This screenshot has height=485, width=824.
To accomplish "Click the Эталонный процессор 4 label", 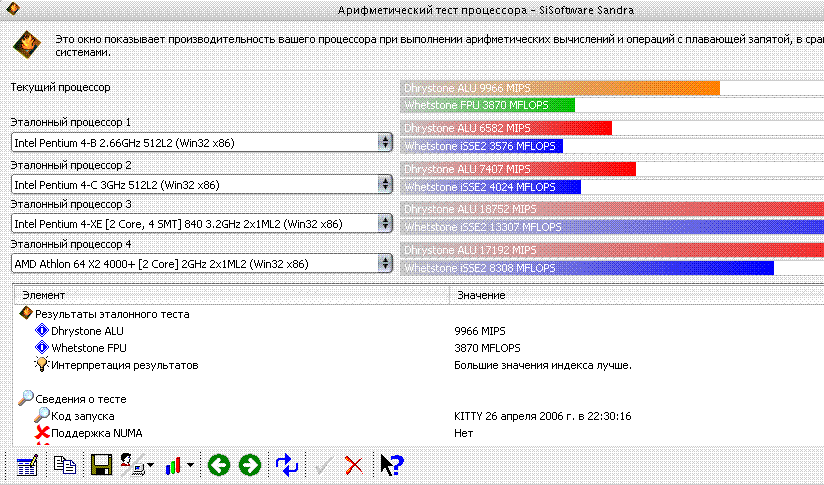I will (70, 244).
